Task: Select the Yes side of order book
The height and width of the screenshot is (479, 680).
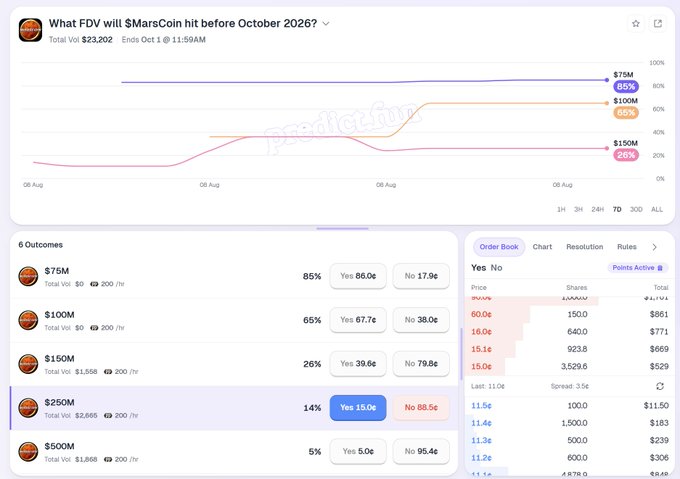Action: coord(478,268)
